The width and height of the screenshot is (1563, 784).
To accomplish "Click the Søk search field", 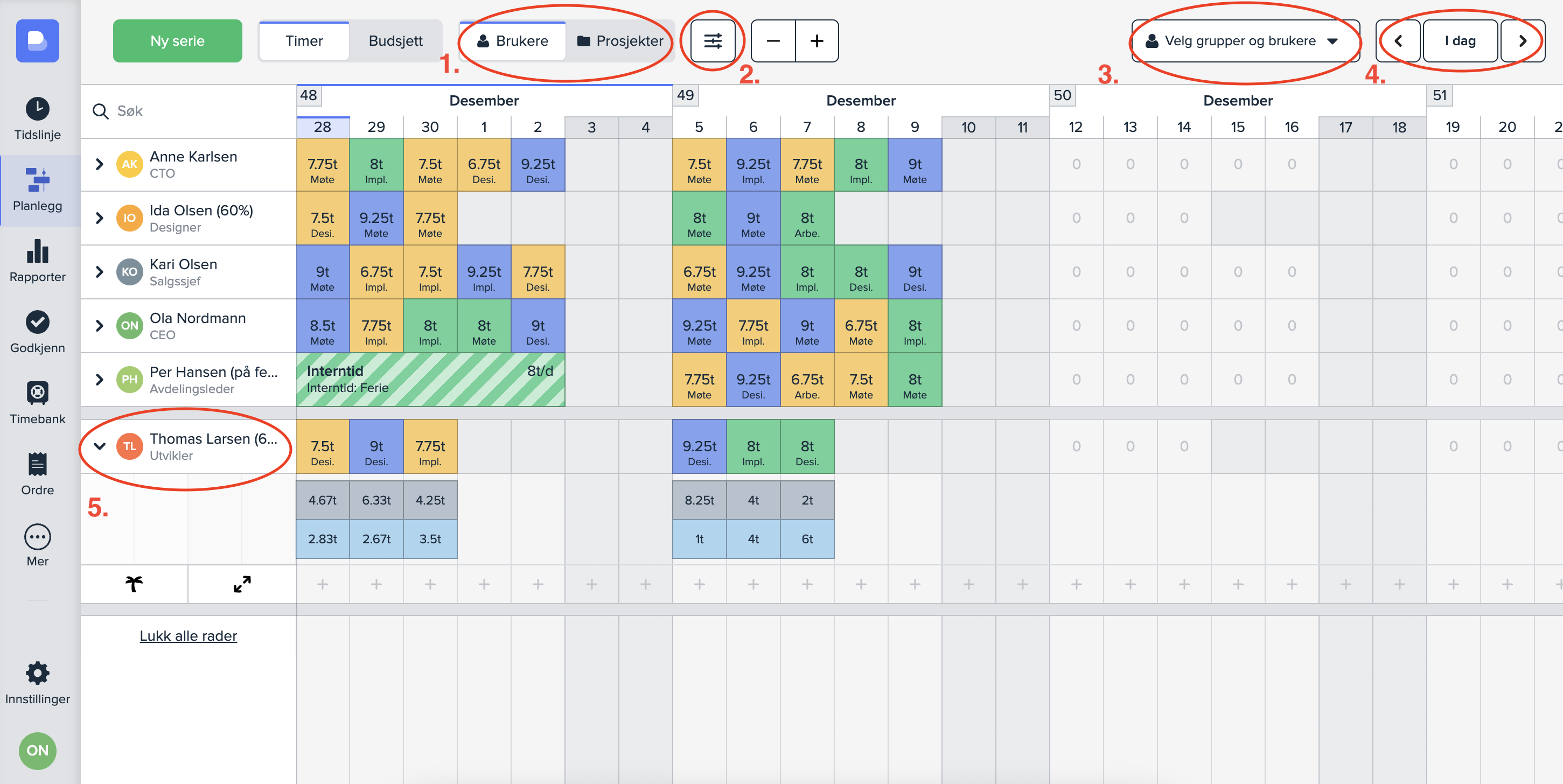I will 194,111.
